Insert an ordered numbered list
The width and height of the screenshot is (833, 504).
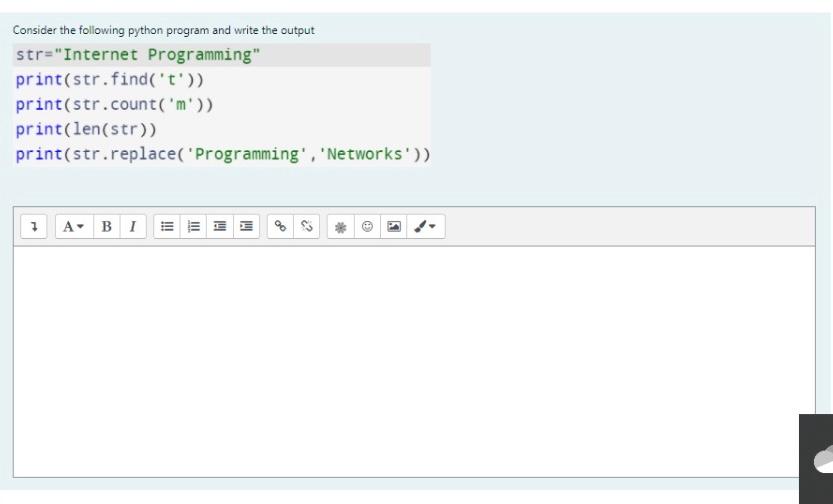193,227
